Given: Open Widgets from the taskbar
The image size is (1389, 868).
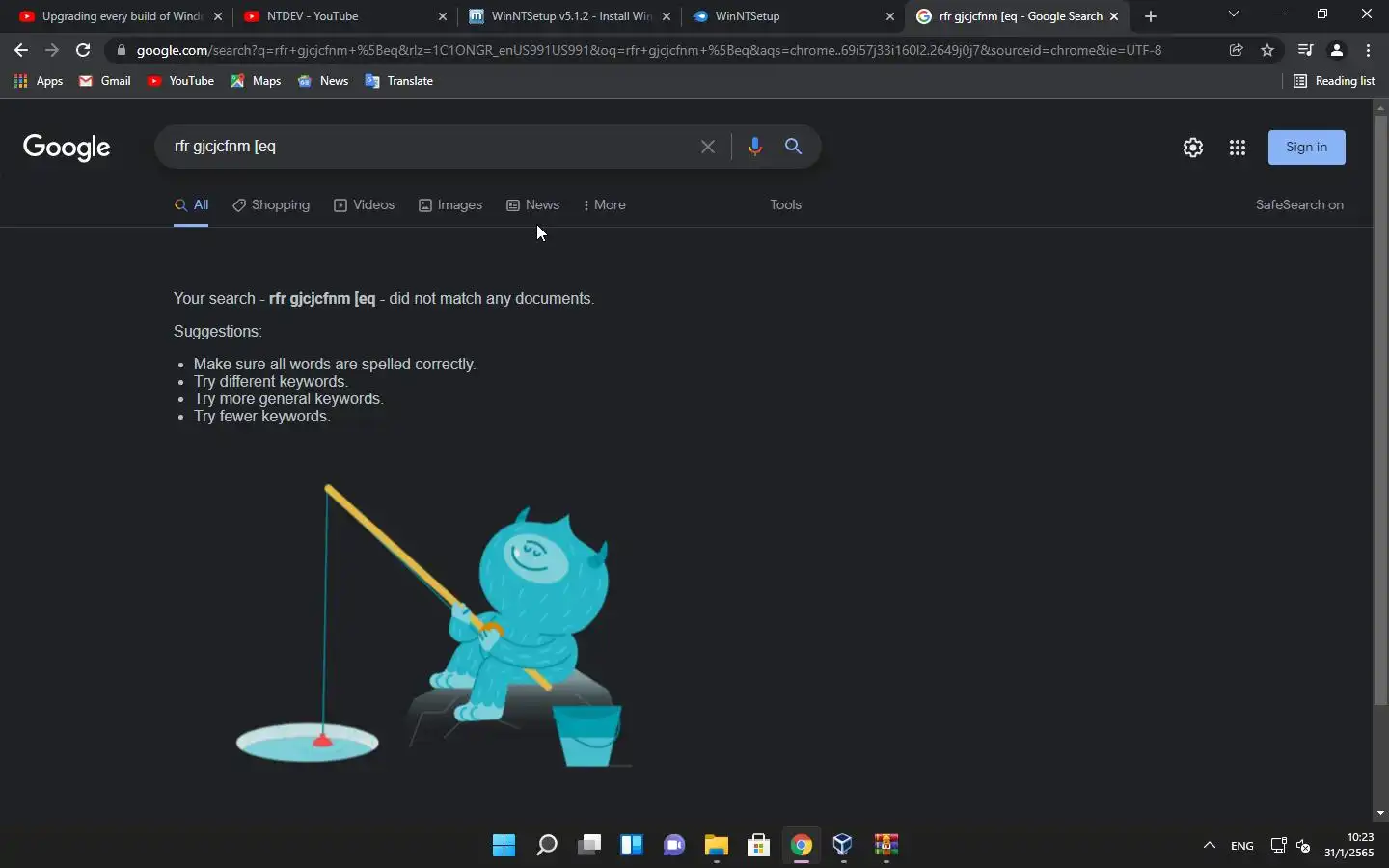Looking at the screenshot, I should [631, 846].
